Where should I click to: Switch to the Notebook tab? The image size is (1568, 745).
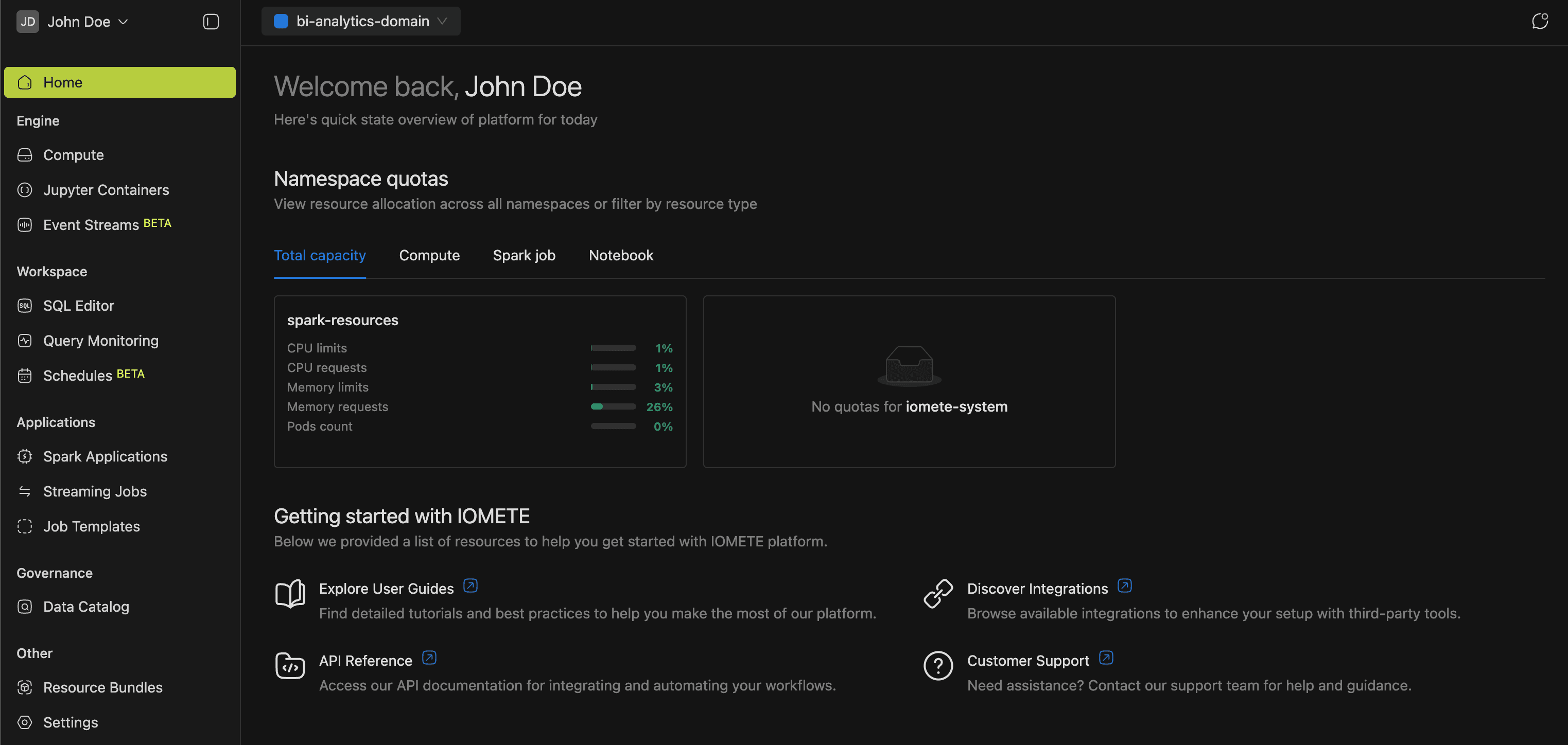pos(620,255)
